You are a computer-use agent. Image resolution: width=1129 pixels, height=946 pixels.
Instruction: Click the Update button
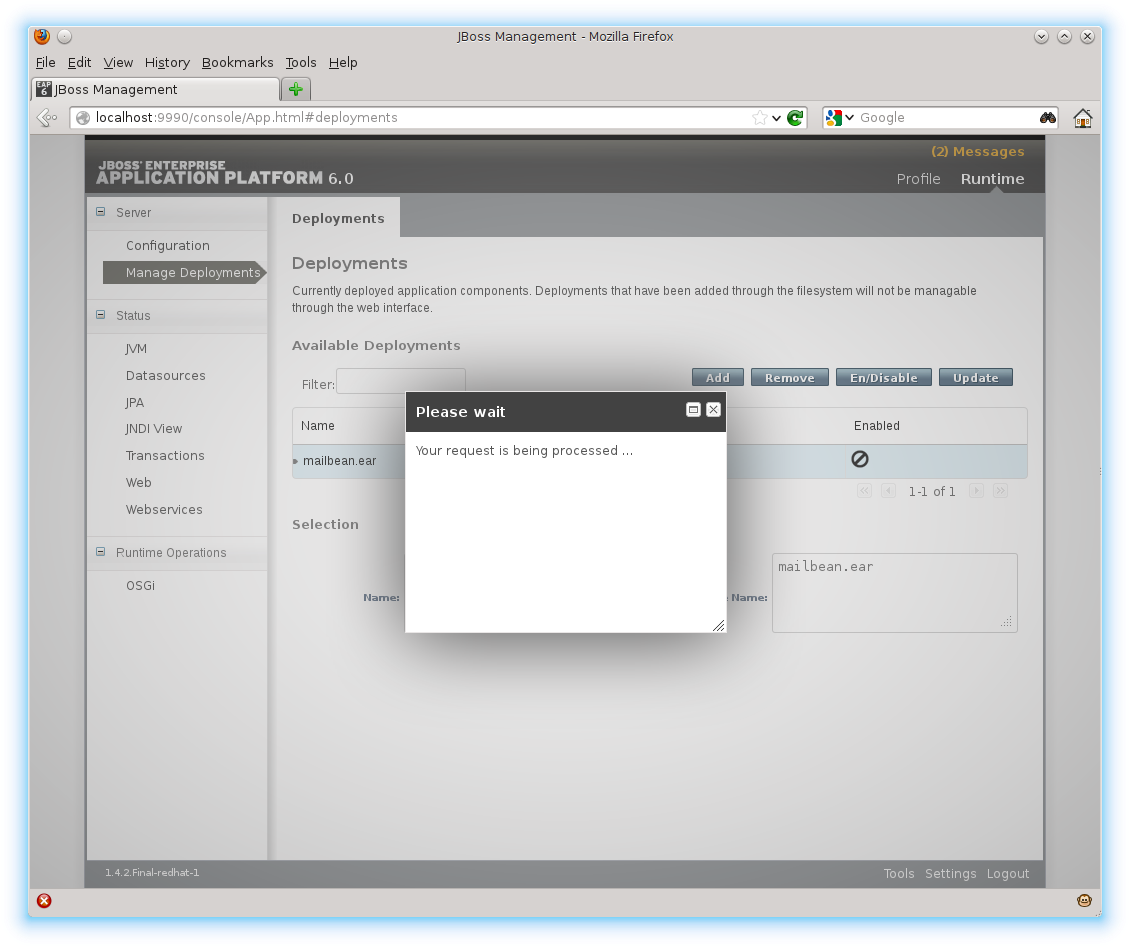pos(976,377)
